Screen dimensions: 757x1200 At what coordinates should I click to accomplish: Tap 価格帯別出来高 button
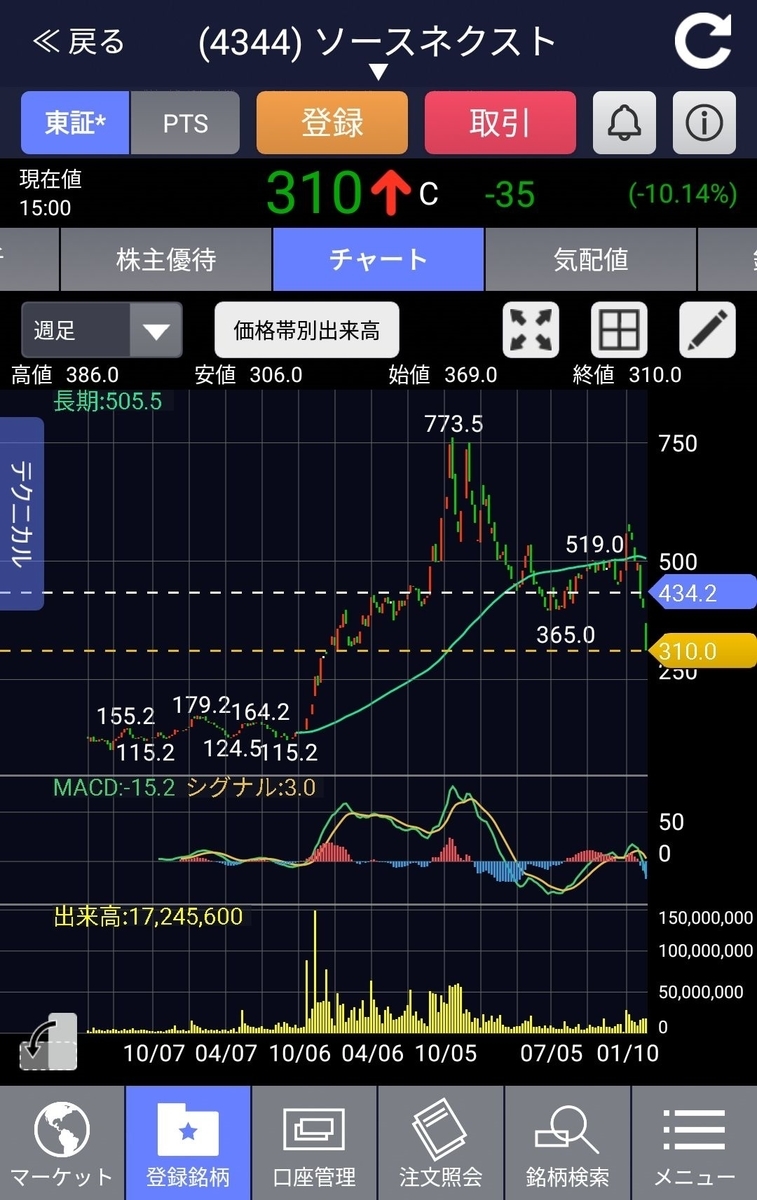[307, 330]
